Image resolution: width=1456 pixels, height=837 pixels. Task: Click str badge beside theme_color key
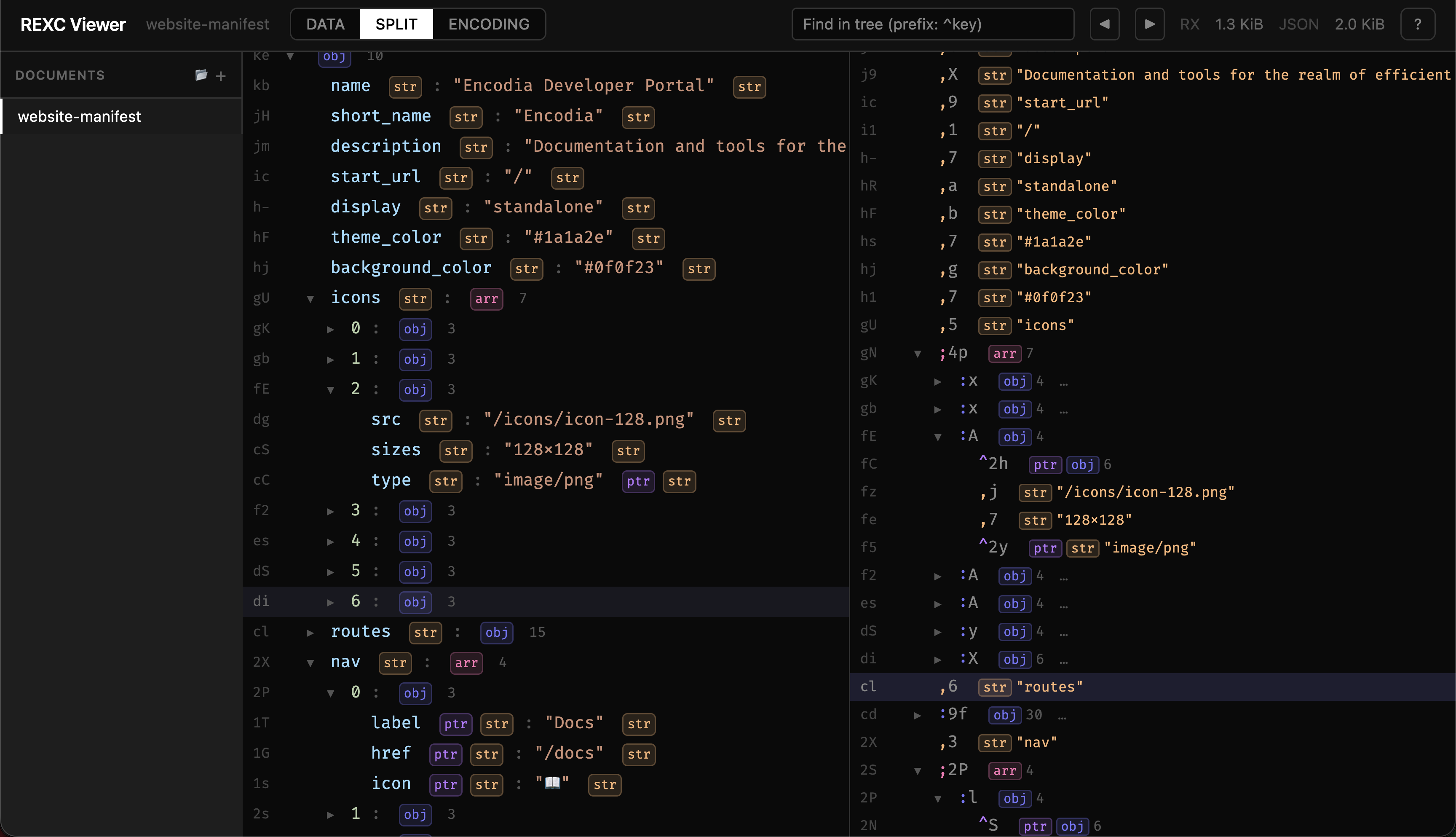(476, 238)
